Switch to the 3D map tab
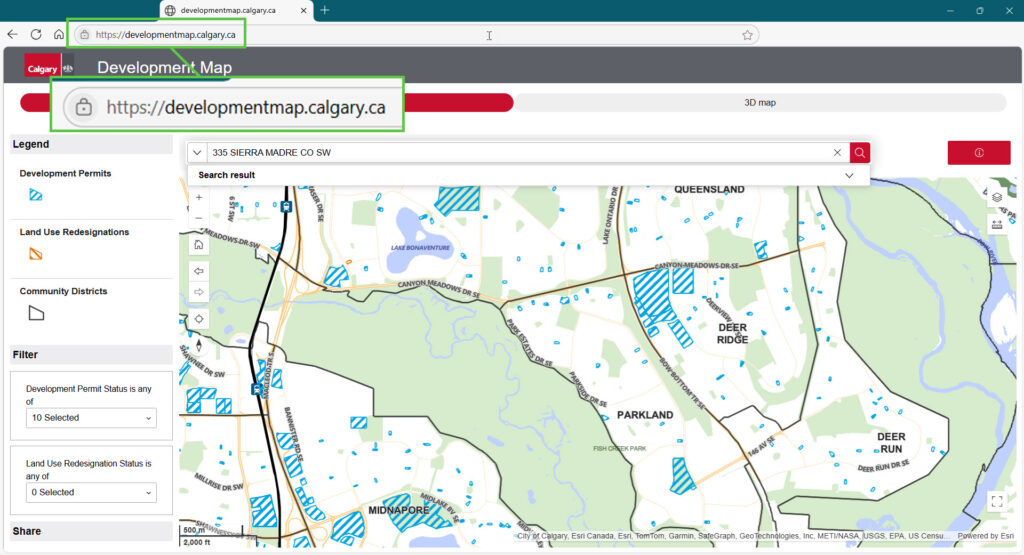The height and width of the screenshot is (555, 1024). [760, 103]
